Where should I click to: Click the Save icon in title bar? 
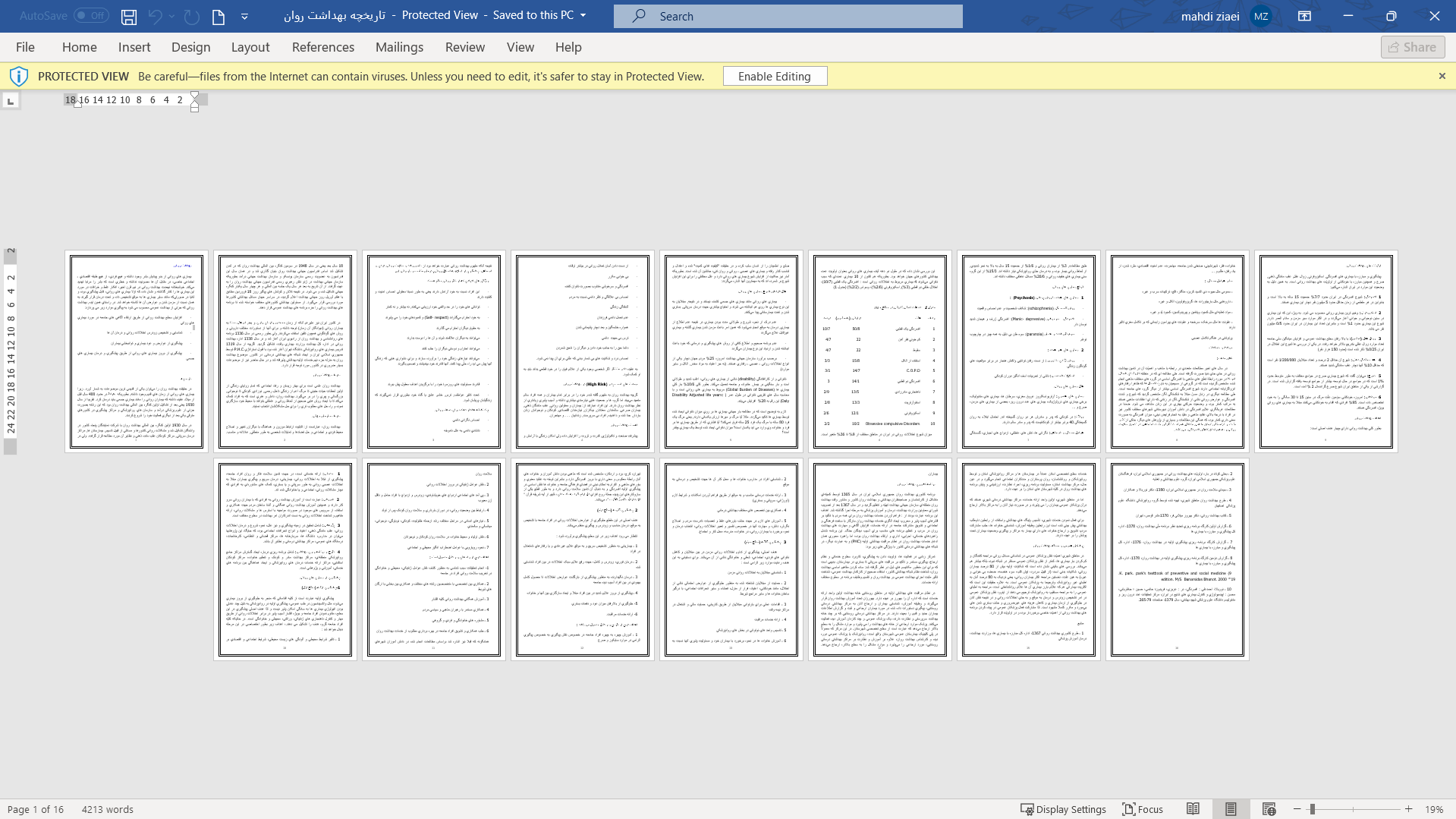click(129, 16)
